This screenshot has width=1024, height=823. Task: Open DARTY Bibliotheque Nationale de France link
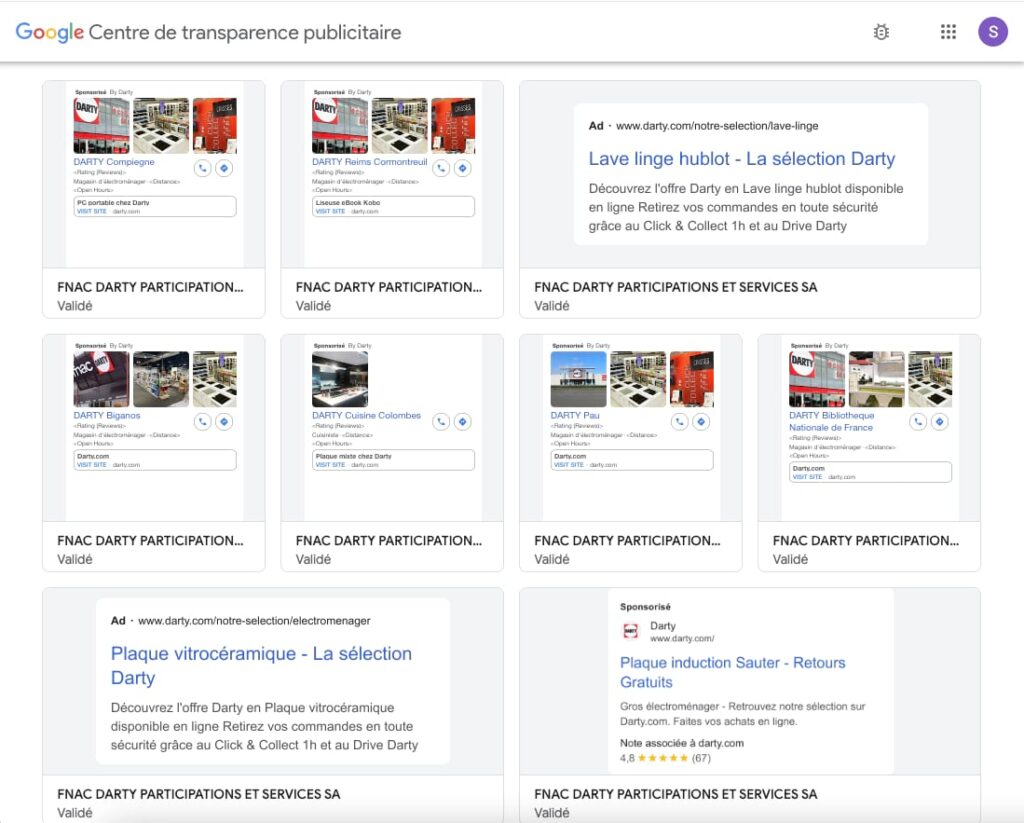point(831,421)
